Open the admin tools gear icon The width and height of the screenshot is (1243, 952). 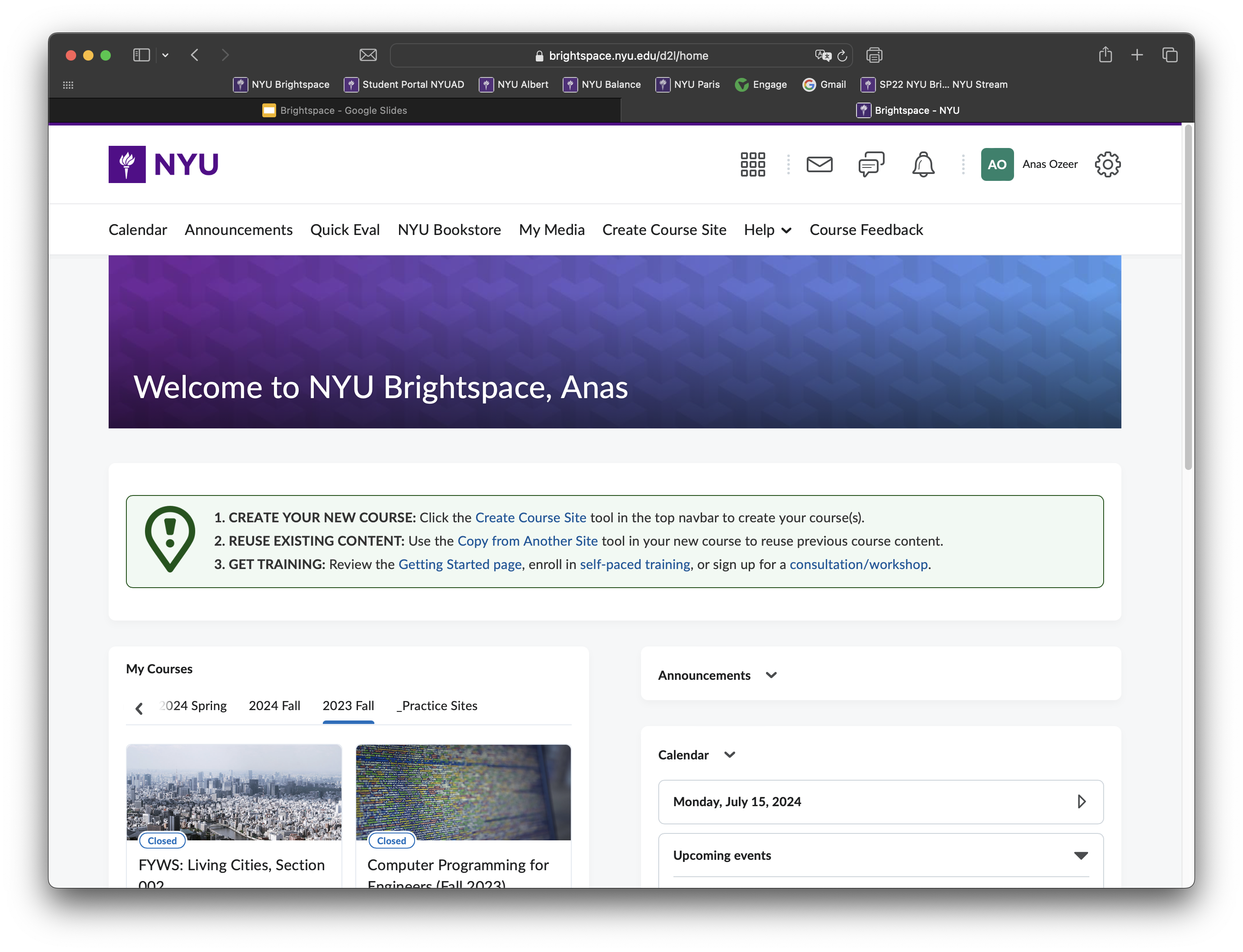1107,164
